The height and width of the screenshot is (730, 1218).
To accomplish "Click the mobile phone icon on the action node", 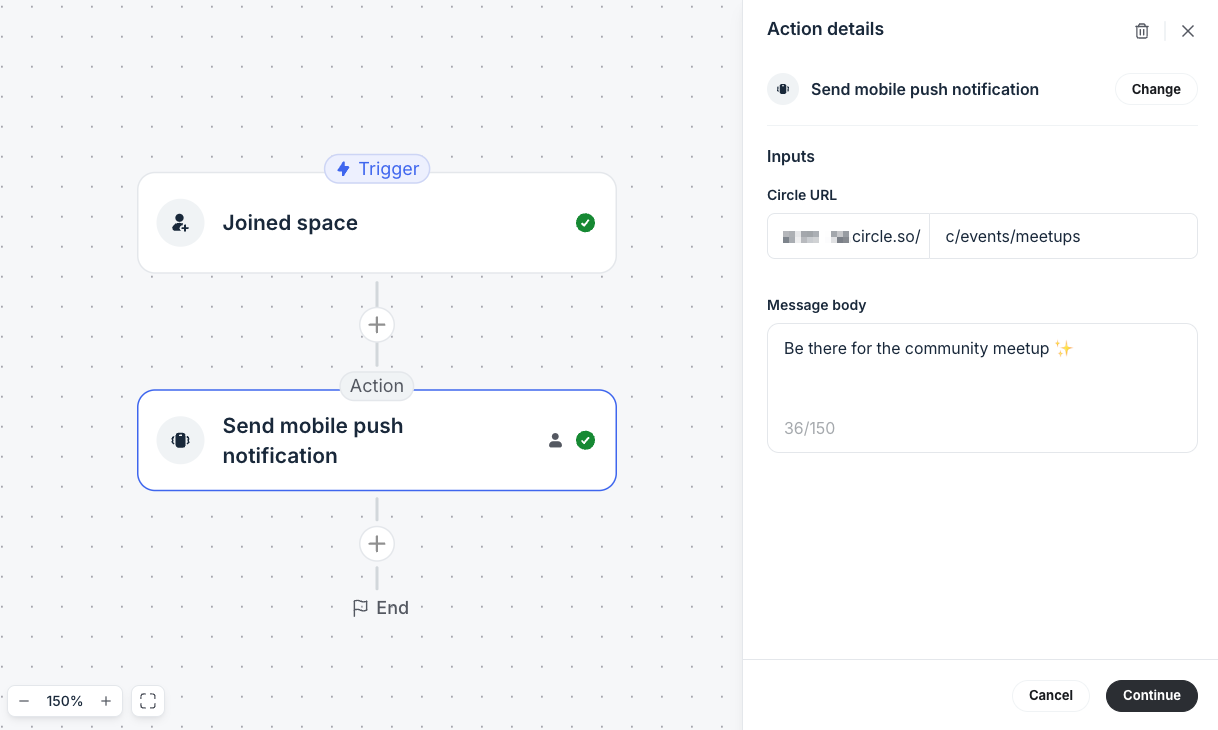I will (x=180, y=440).
